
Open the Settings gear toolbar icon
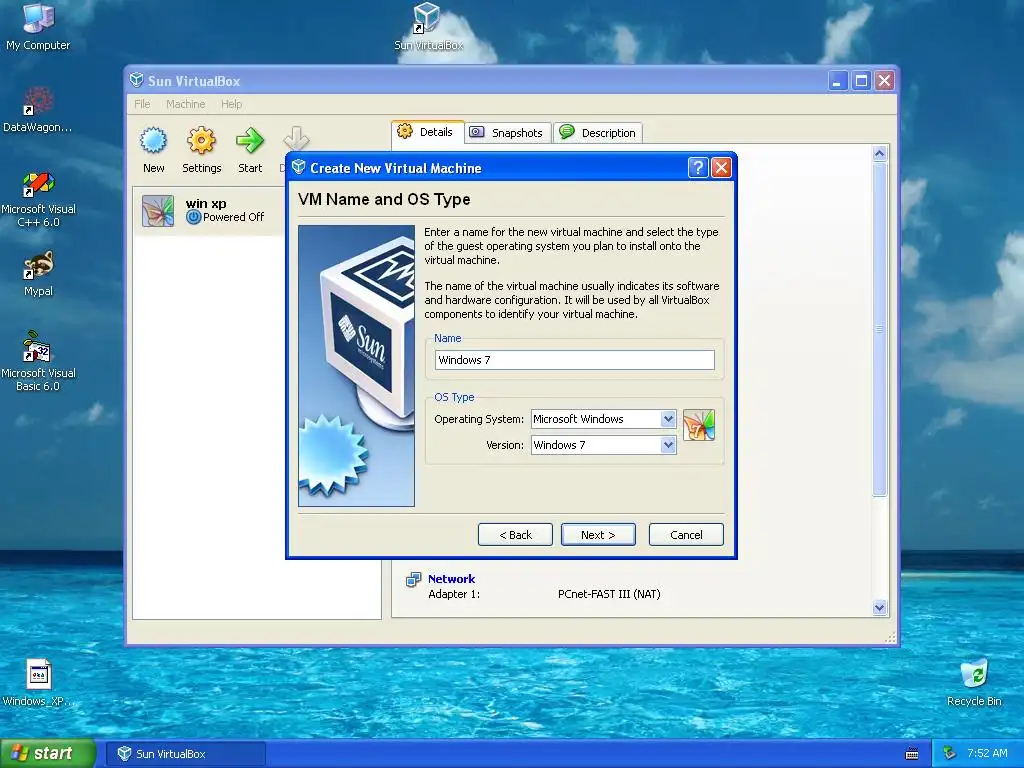[201, 140]
